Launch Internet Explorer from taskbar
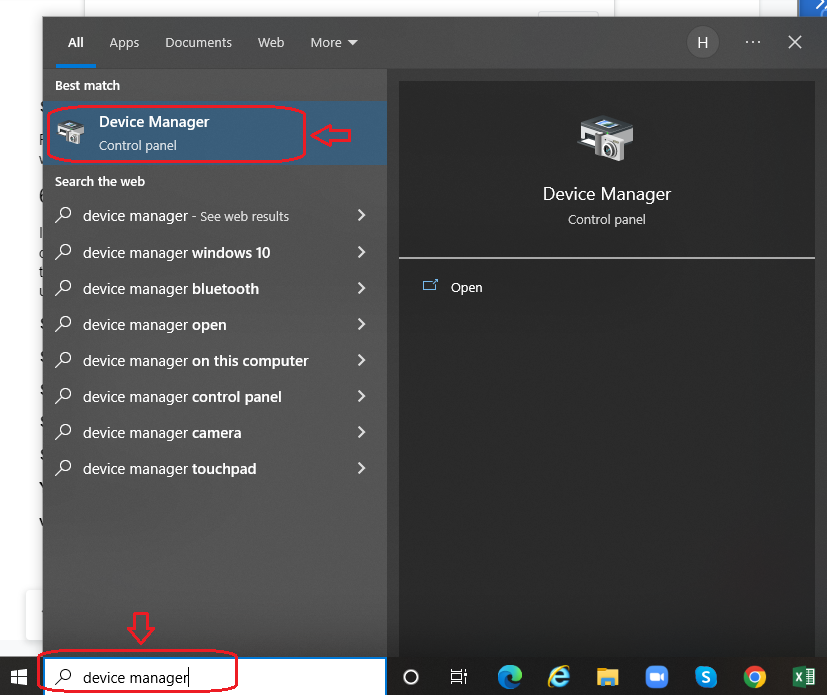This screenshot has height=695, width=827. pyautogui.click(x=559, y=677)
